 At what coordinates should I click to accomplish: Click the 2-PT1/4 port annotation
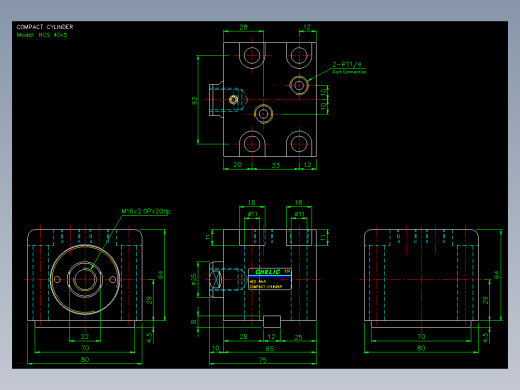[x=347, y=64]
